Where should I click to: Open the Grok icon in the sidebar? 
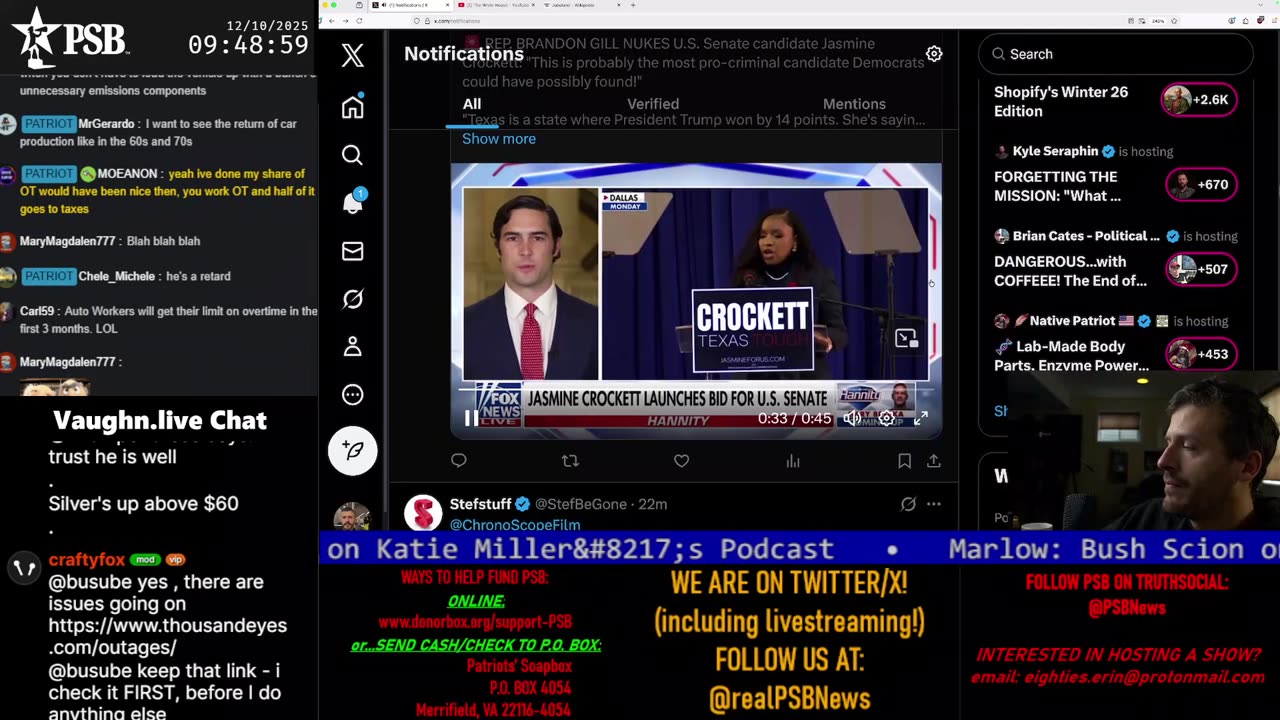(x=352, y=299)
